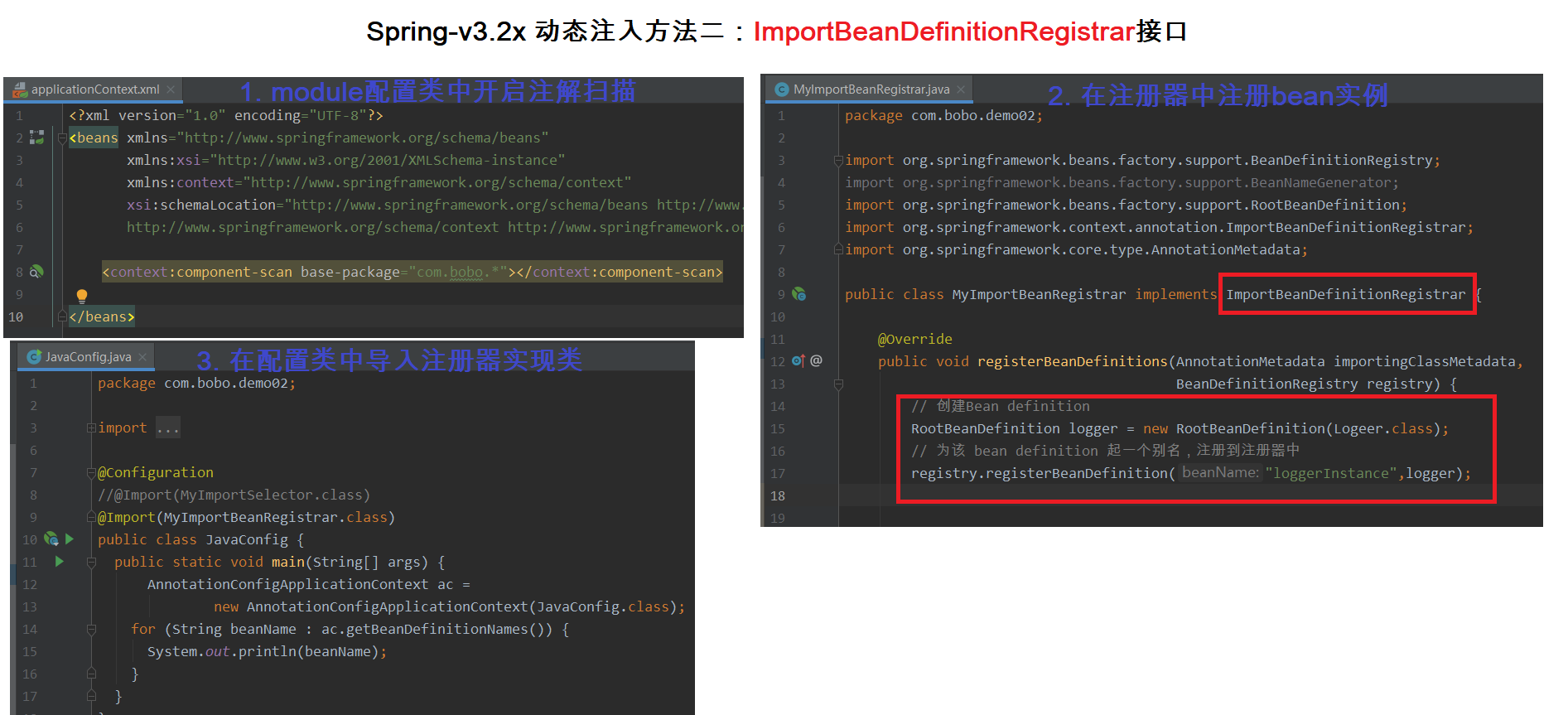Click the com.bobo base-package value

click(x=458, y=272)
